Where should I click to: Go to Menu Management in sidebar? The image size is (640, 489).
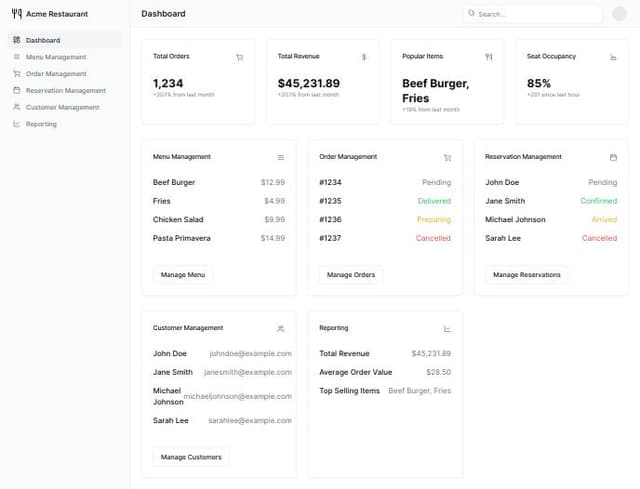click(x=65, y=57)
